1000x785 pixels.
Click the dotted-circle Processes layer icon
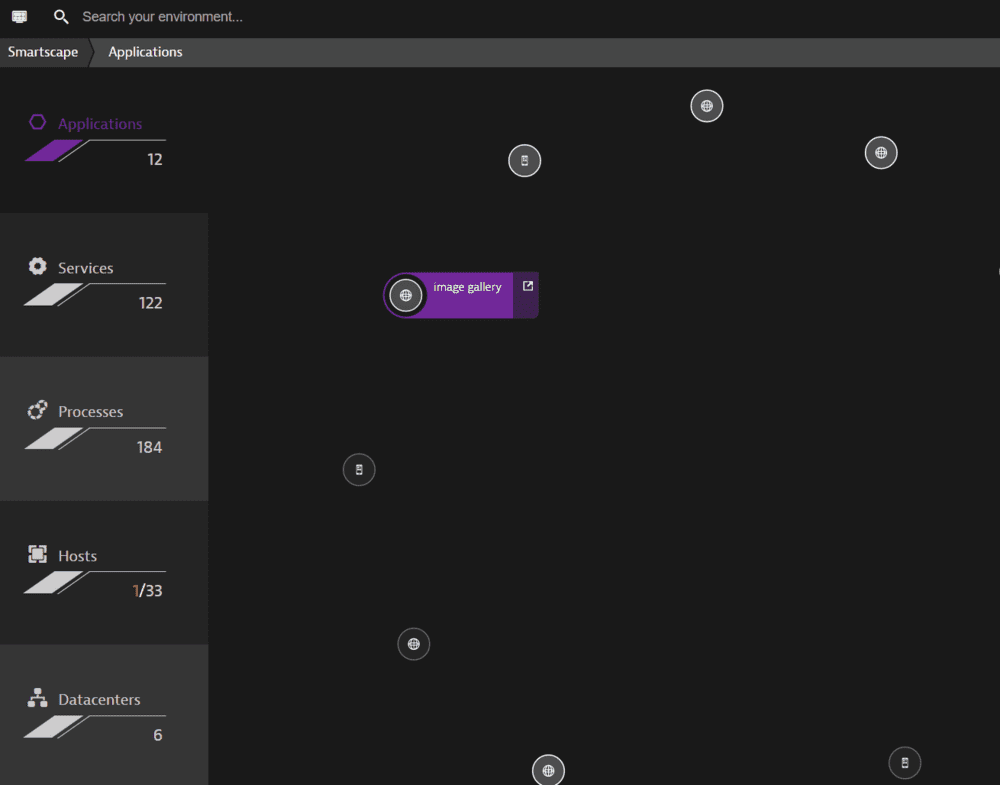click(x=37, y=410)
